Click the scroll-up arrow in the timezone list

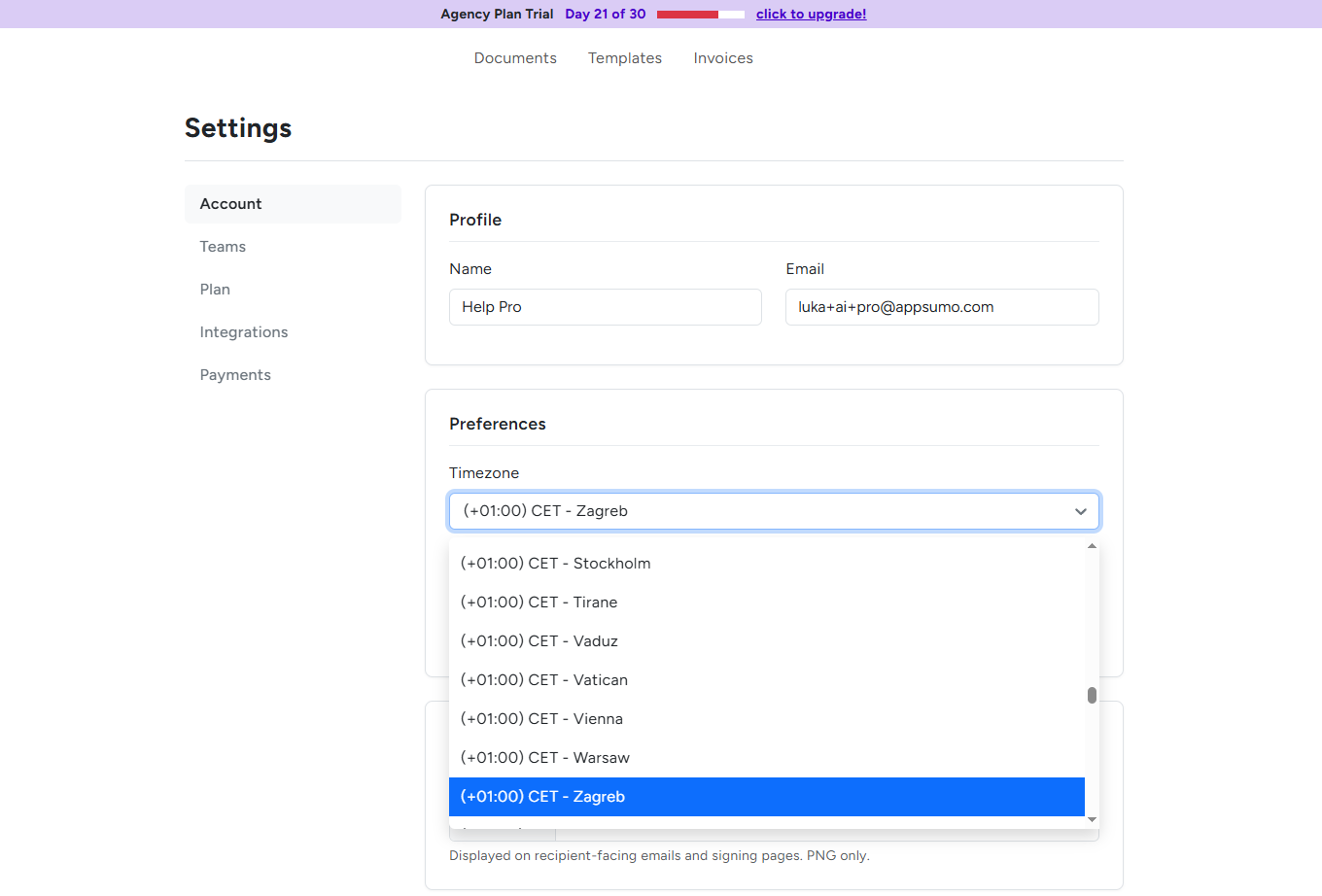pos(1091,545)
